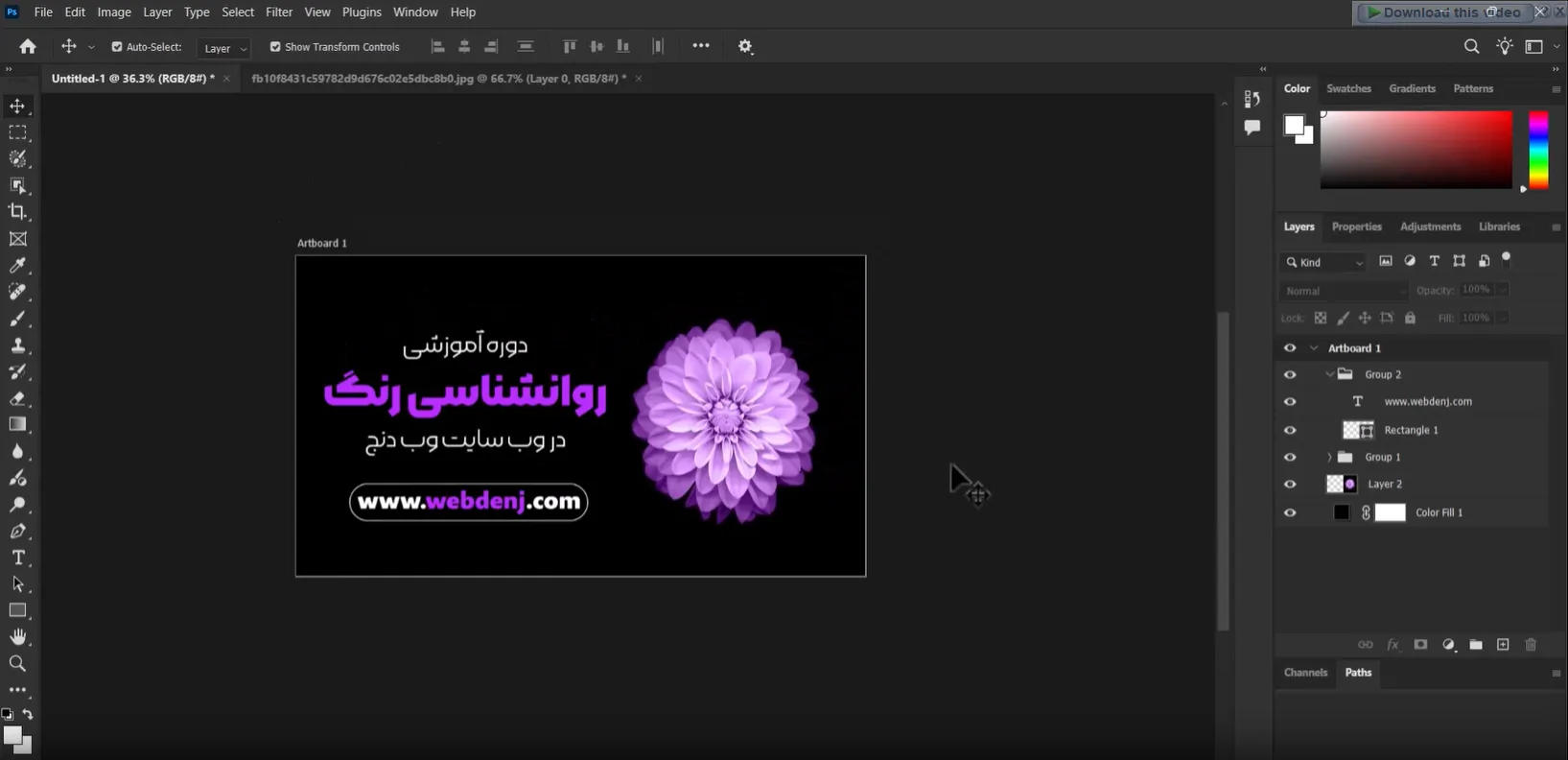Select the Pen tool
This screenshot has width=1568, height=760.
(17, 531)
